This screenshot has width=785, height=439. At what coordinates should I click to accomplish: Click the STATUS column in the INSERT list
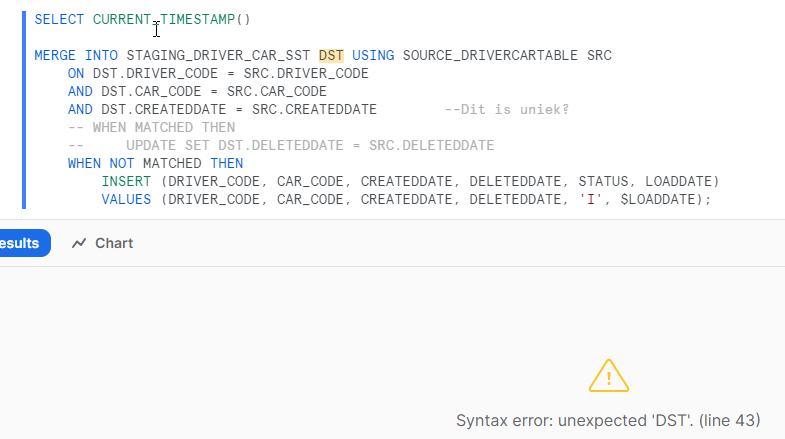point(603,182)
